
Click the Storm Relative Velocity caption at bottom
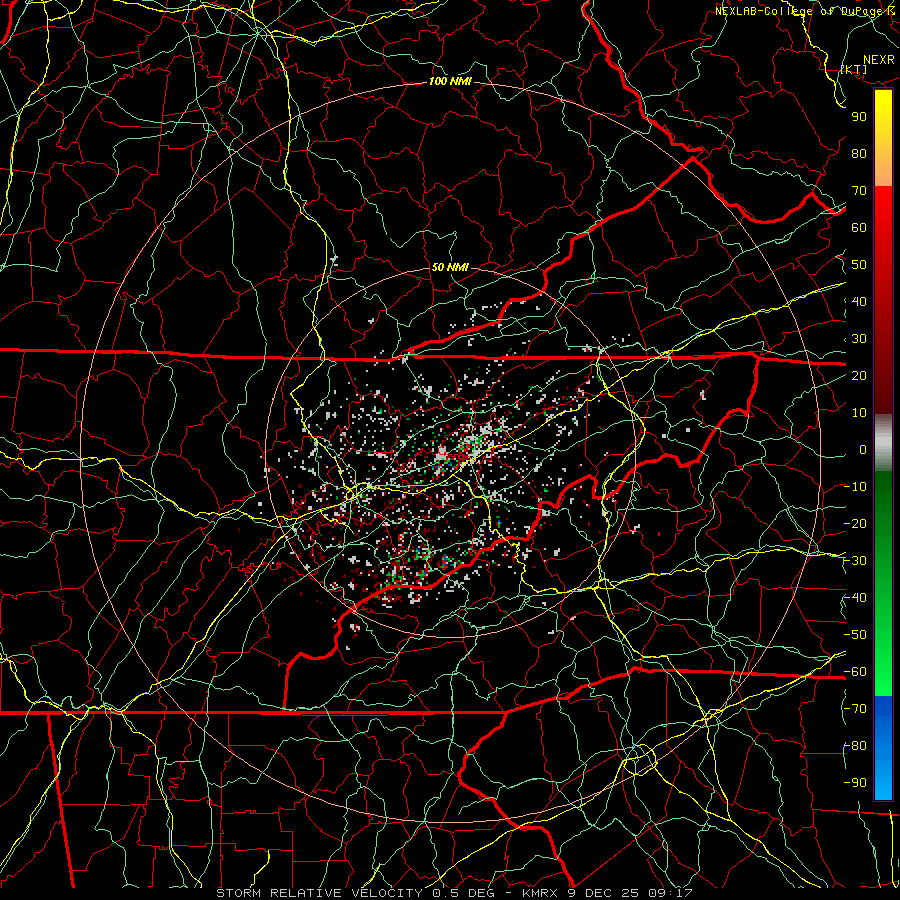454,893
